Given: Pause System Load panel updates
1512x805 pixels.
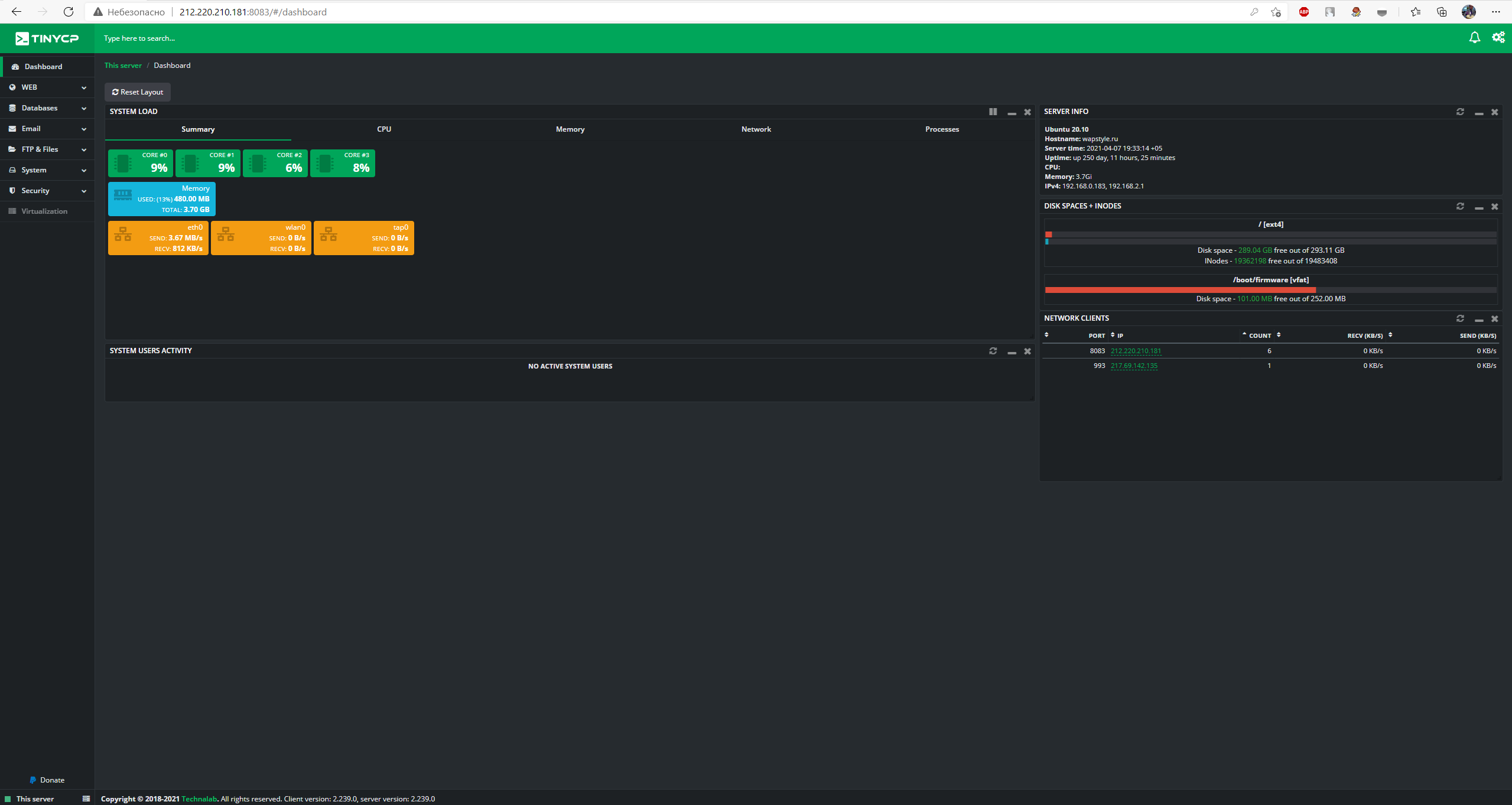Looking at the screenshot, I should pyautogui.click(x=993, y=112).
